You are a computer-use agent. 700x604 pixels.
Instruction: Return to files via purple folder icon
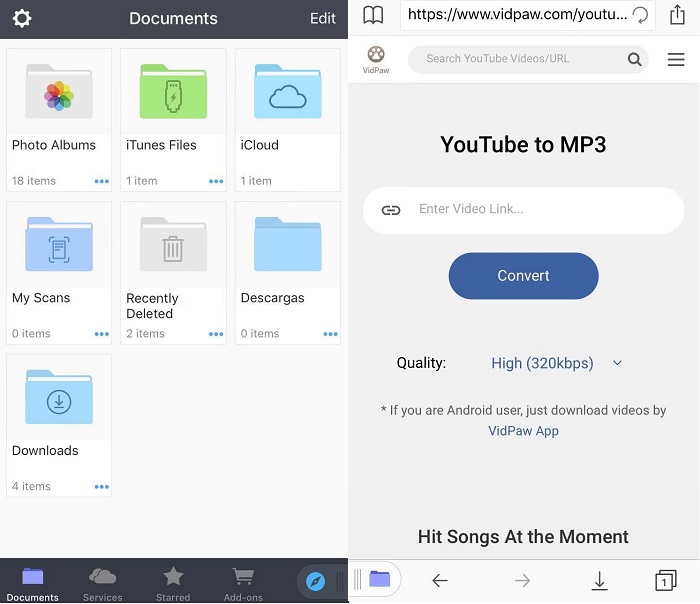click(x=379, y=579)
